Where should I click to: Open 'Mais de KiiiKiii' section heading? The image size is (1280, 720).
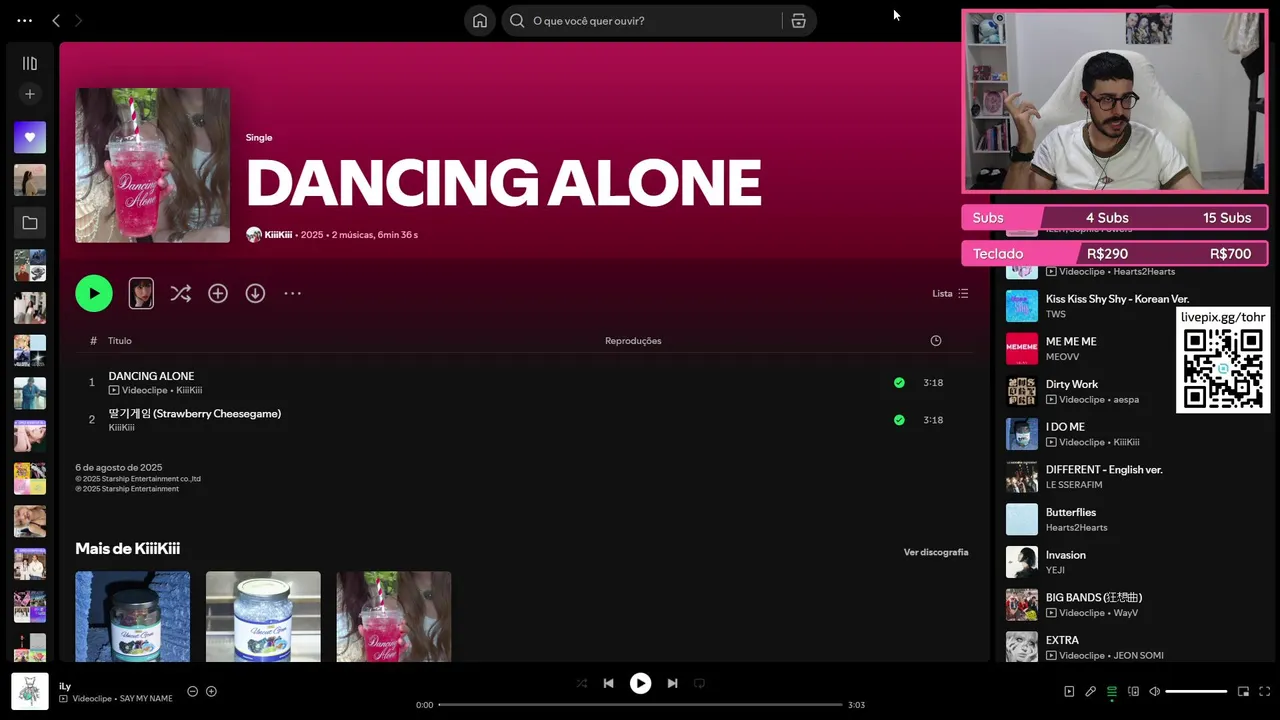click(127, 549)
